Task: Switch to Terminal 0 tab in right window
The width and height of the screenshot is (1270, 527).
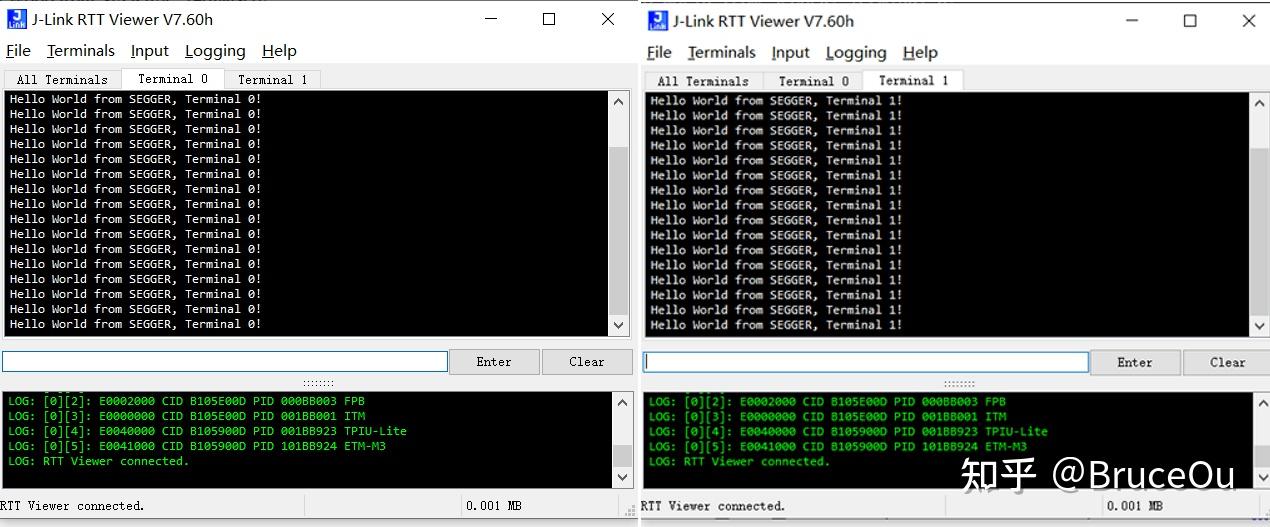Action: pyautogui.click(x=813, y=81)
